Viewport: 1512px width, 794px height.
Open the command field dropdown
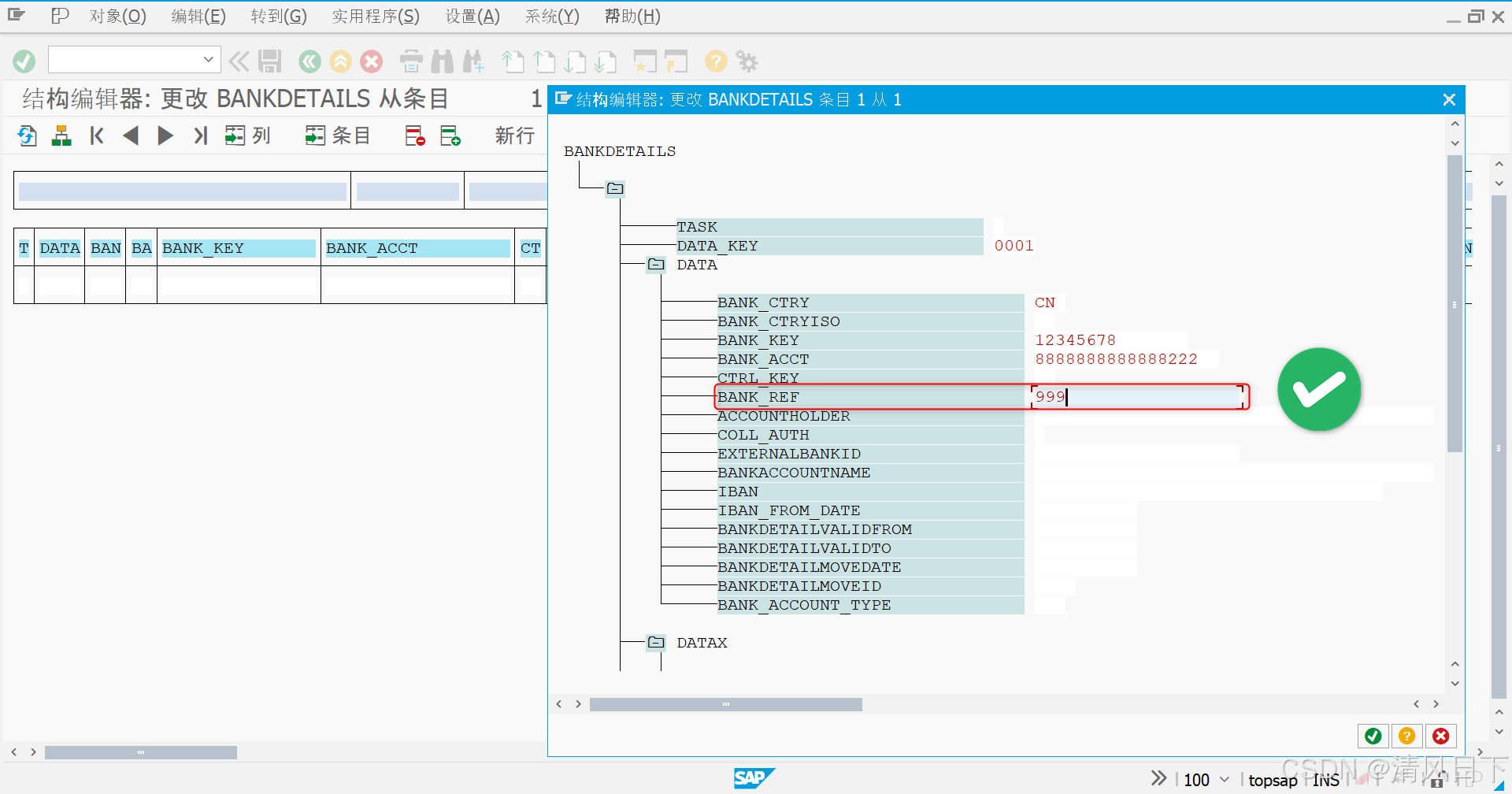coord(208,60)
